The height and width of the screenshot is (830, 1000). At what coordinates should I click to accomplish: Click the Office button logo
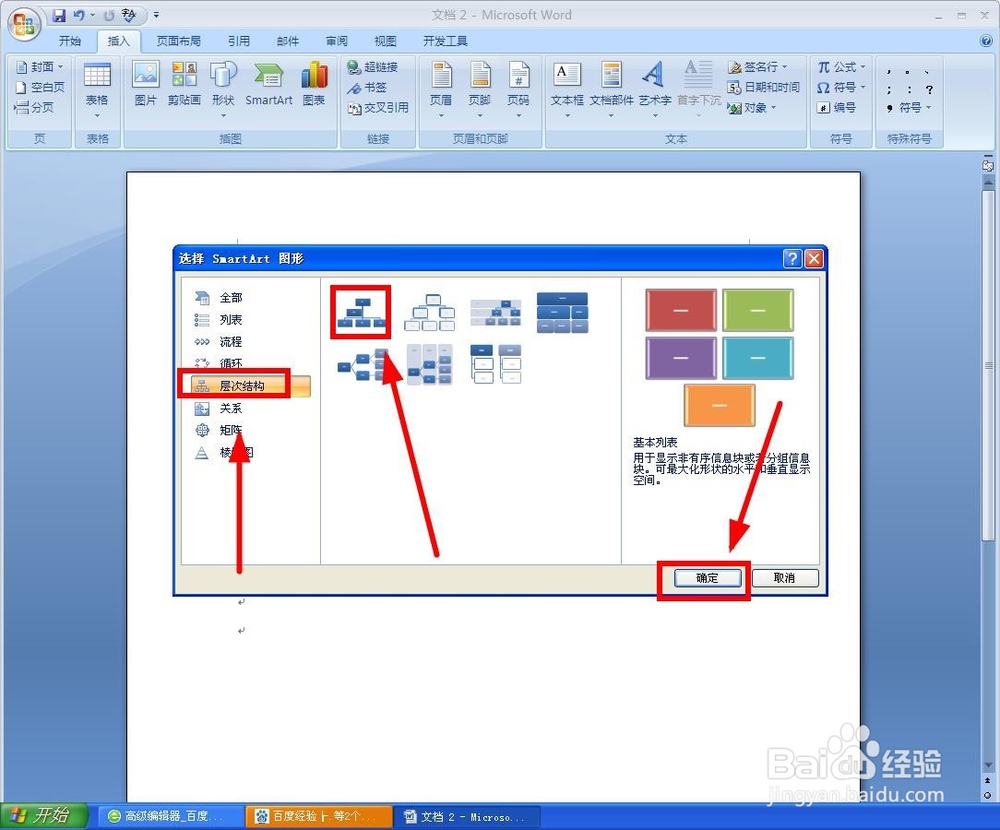click(24, 24)
